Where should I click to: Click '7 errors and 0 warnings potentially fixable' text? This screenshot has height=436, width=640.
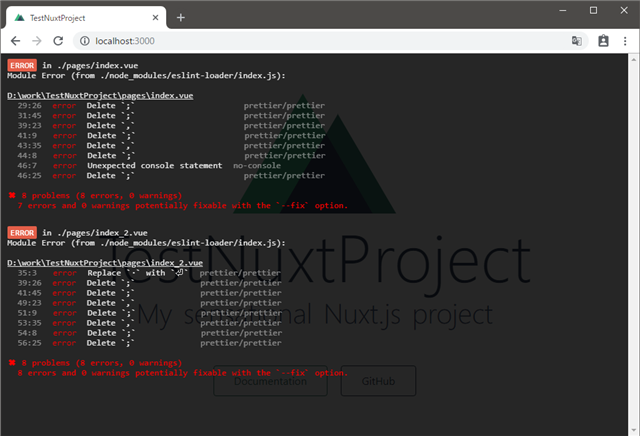tap(182, 206)
